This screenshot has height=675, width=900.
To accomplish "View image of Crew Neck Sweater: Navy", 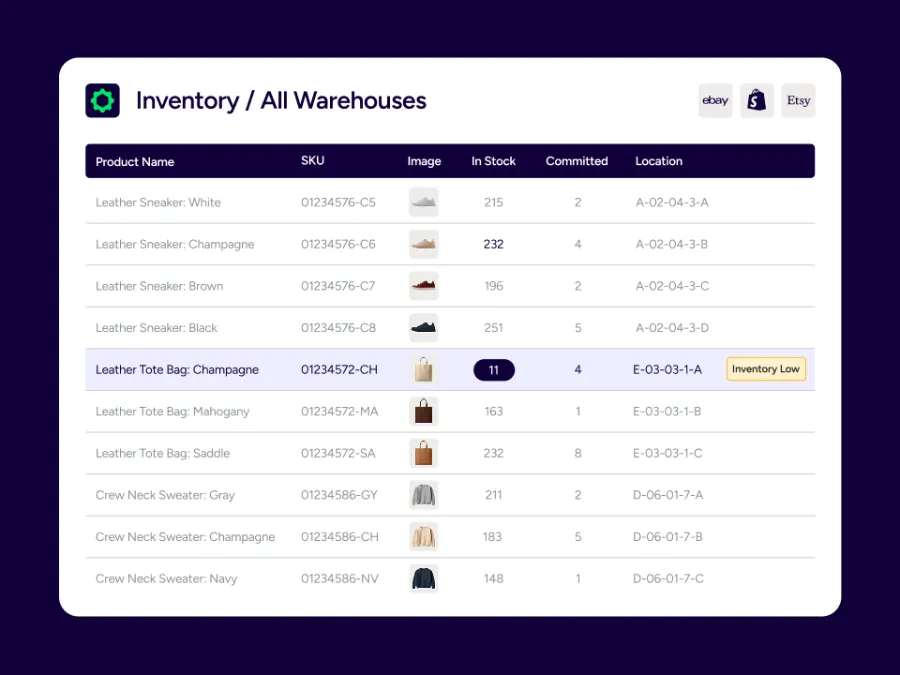I will 423,578.
